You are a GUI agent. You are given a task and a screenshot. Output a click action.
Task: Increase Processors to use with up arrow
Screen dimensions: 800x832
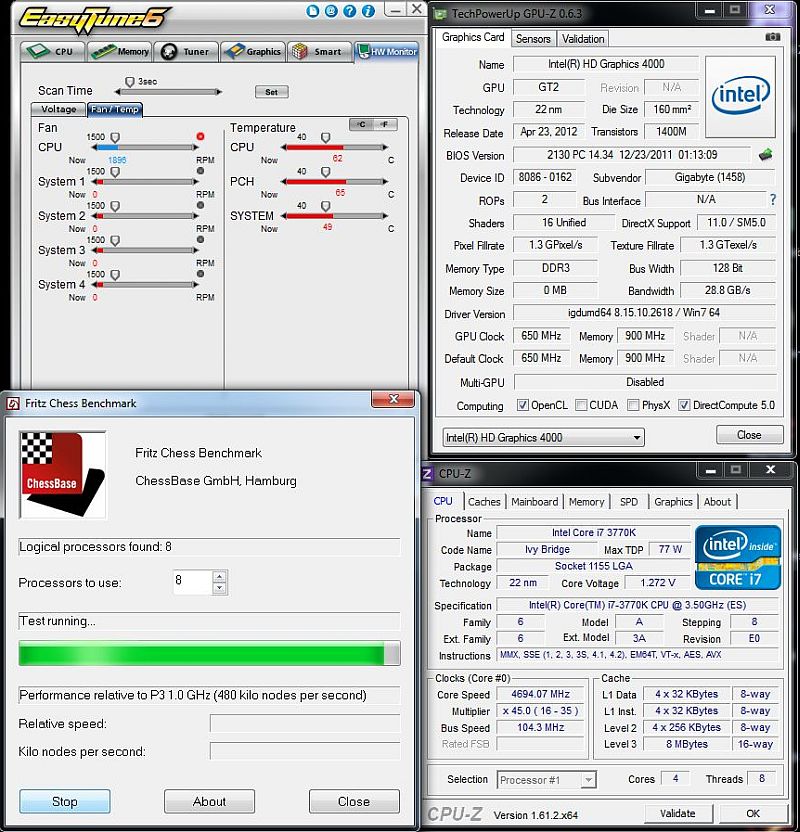tap(220, 576)
